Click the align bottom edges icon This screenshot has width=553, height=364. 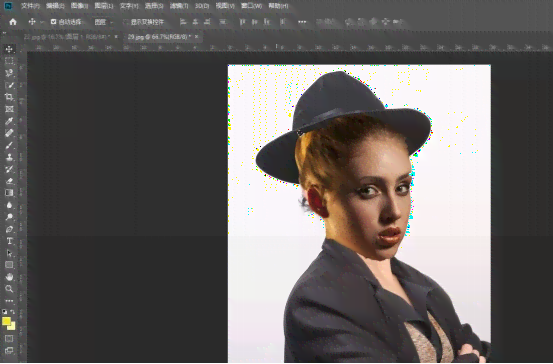(x=267, y=22)
